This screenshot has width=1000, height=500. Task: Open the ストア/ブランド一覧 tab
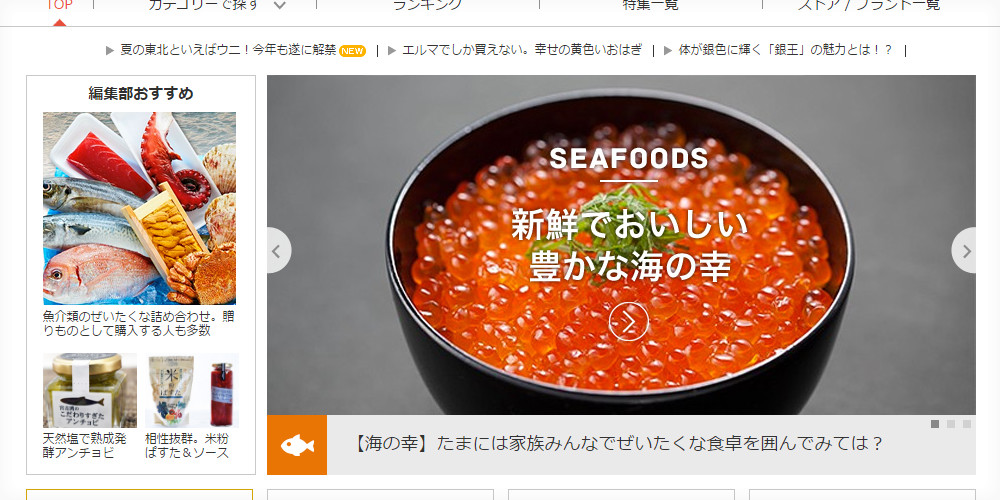(x=869, y=5)
